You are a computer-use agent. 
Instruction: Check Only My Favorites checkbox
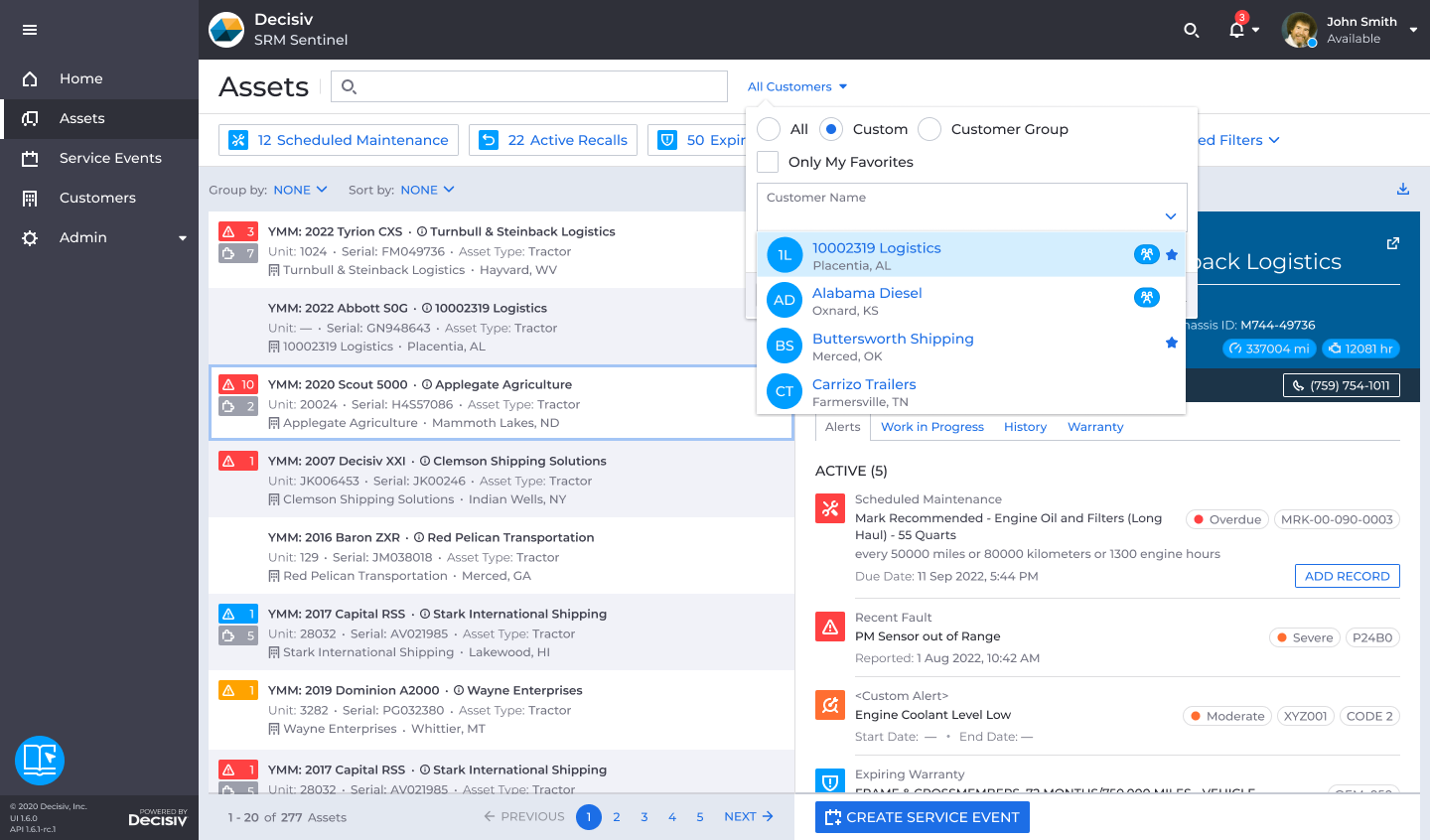pyautogui.click(x=768, y=162)
